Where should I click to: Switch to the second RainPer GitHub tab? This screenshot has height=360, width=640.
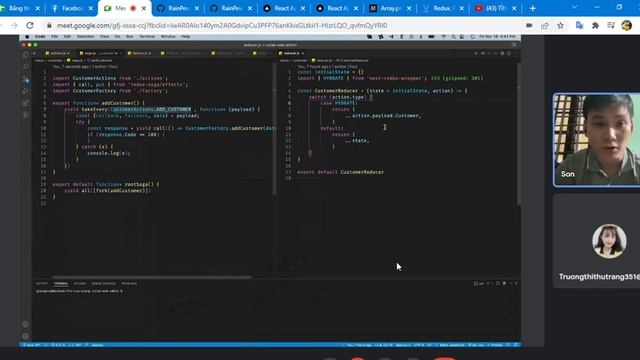point(231,8)
